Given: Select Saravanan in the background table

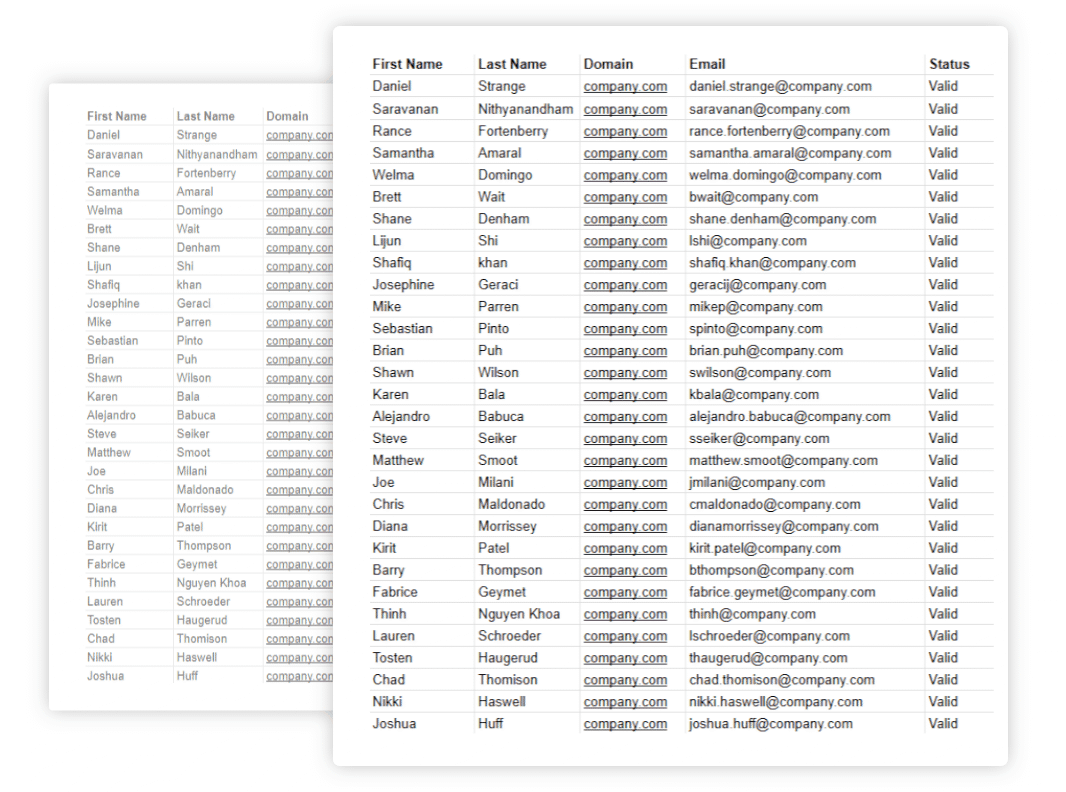Looking at the screenshot, I should pos(114,155).
